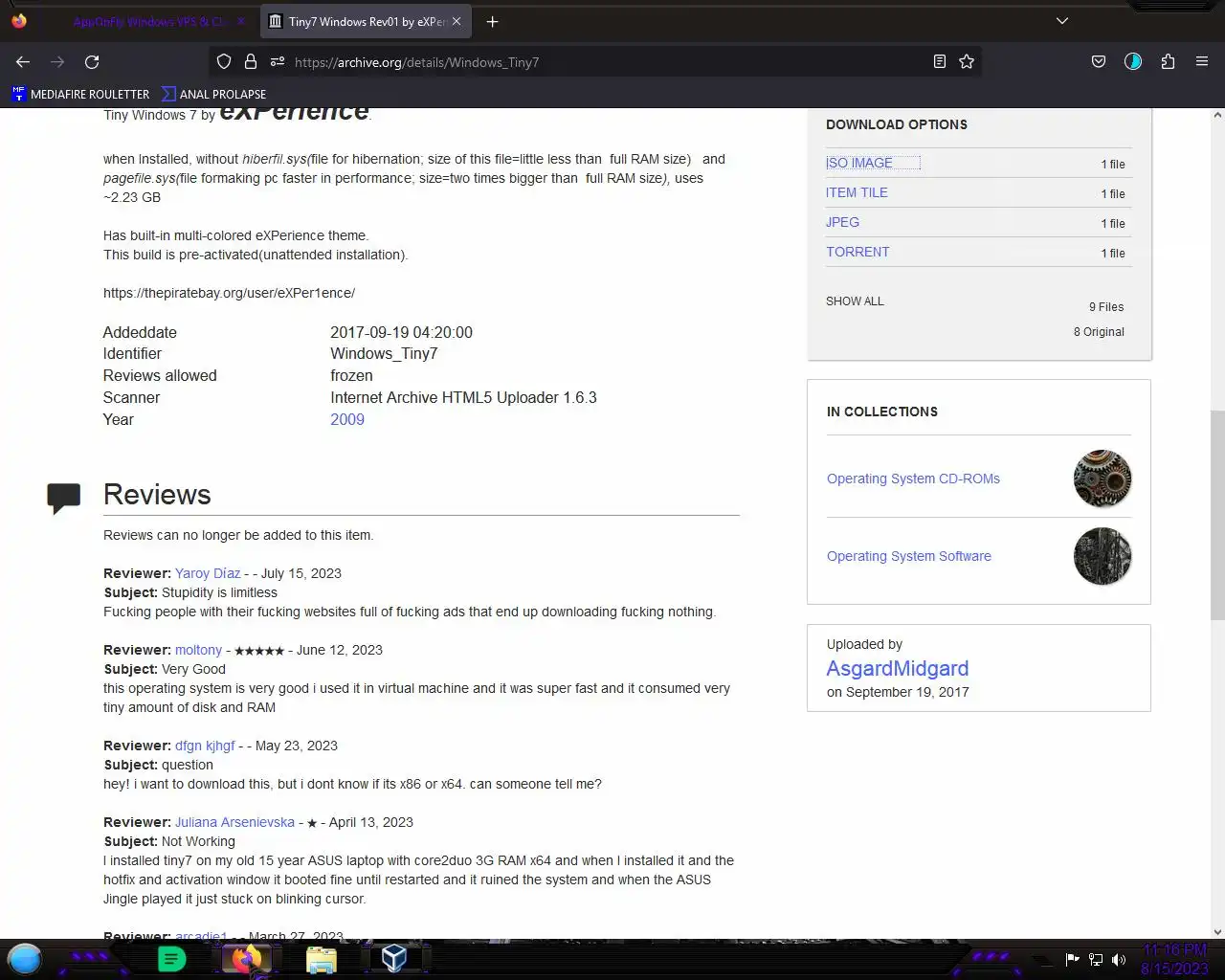Open Pocket save icon
The height and width of the screenshot is (980, 1225).
pos(1099,62)
